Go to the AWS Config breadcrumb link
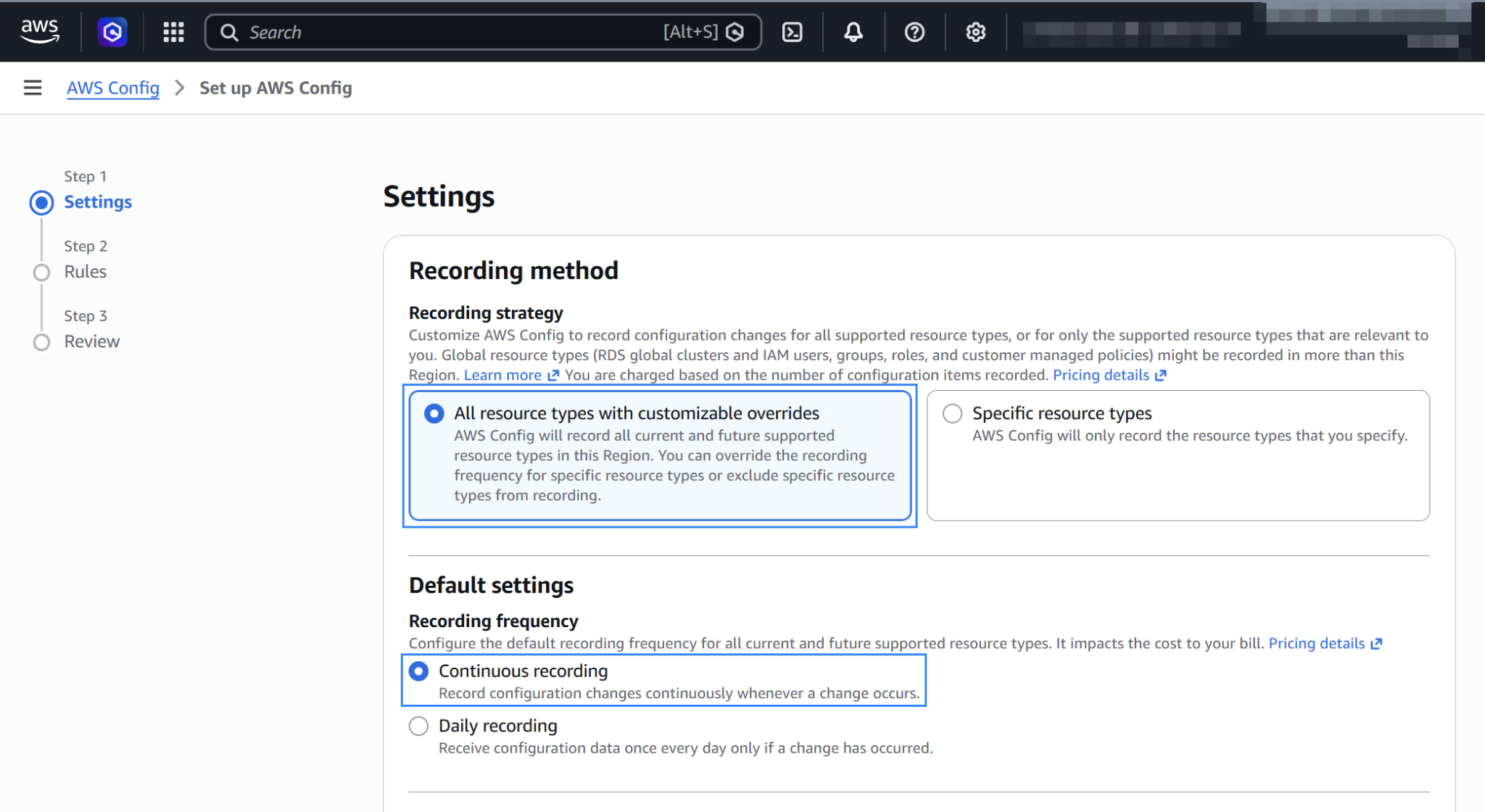 click(113, 88)
